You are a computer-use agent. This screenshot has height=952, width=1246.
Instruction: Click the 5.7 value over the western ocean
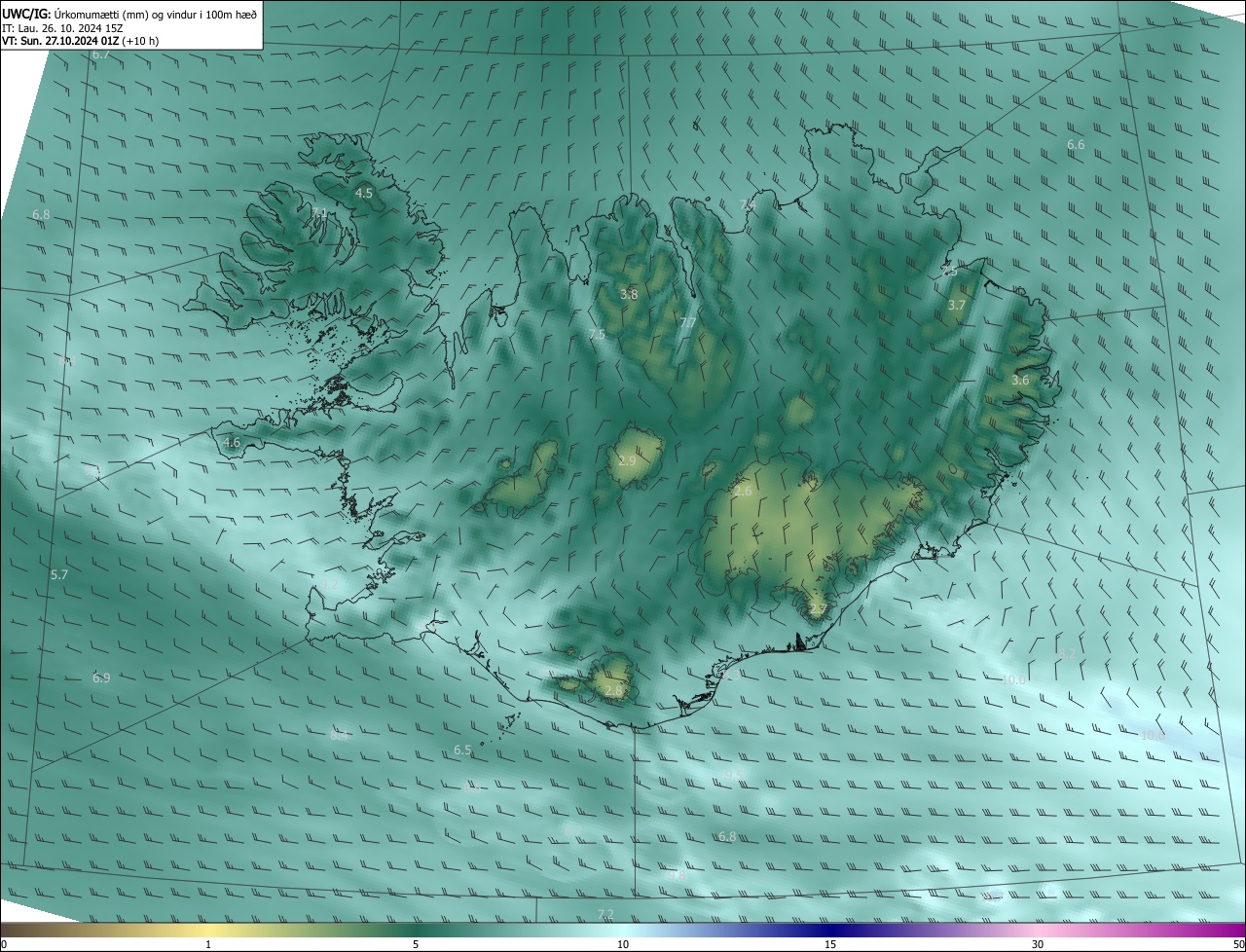coord(59,574)
